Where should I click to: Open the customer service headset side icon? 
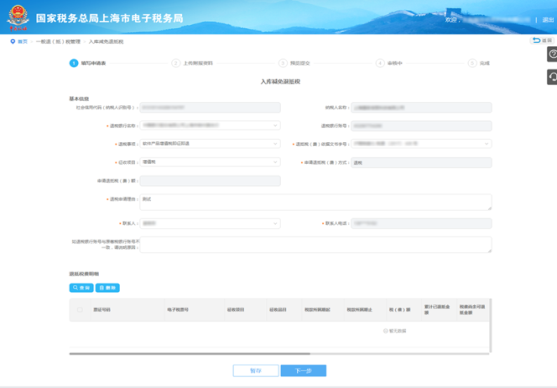552,77
